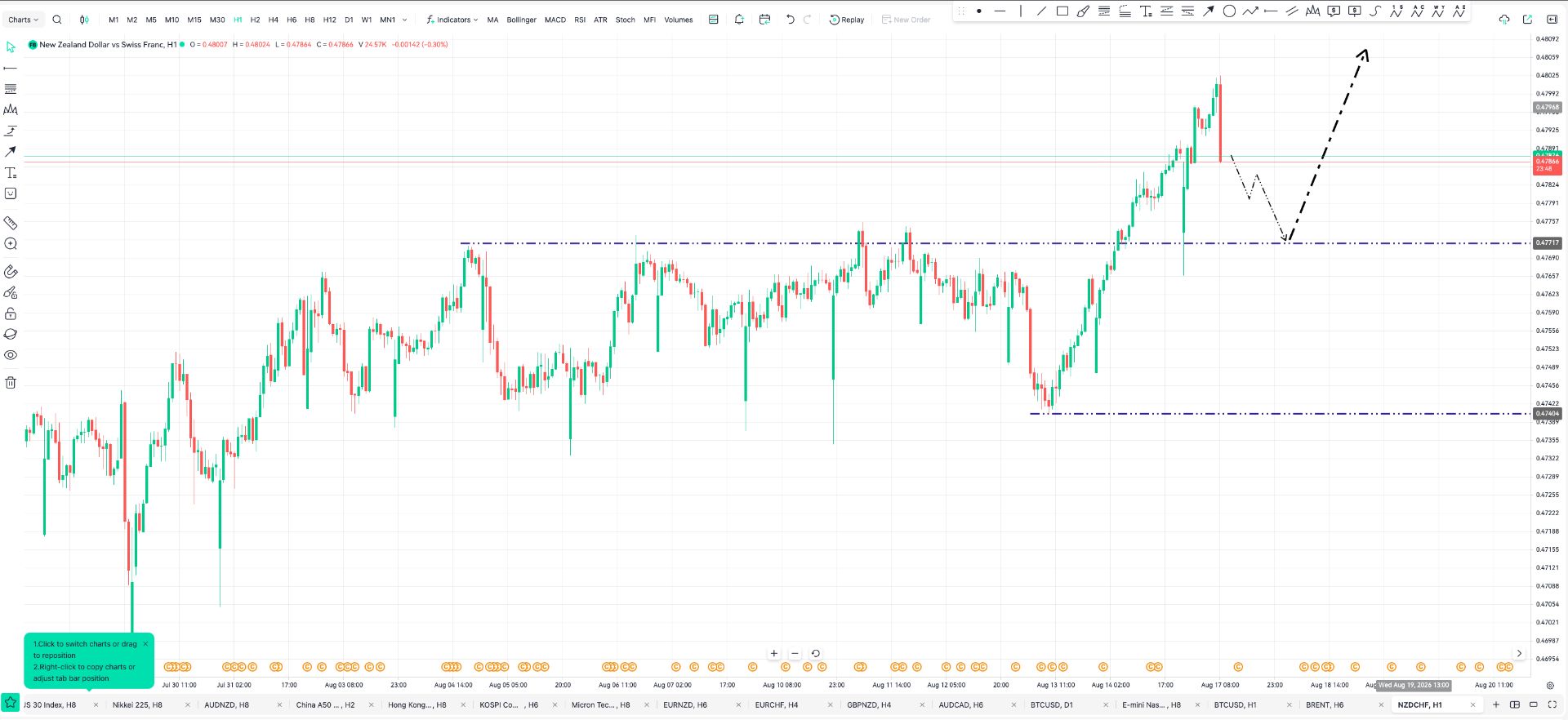Toggle drawings visibility with the eye icon
The height and width of the screenshot is (720, 1568).
click(11, 355)
